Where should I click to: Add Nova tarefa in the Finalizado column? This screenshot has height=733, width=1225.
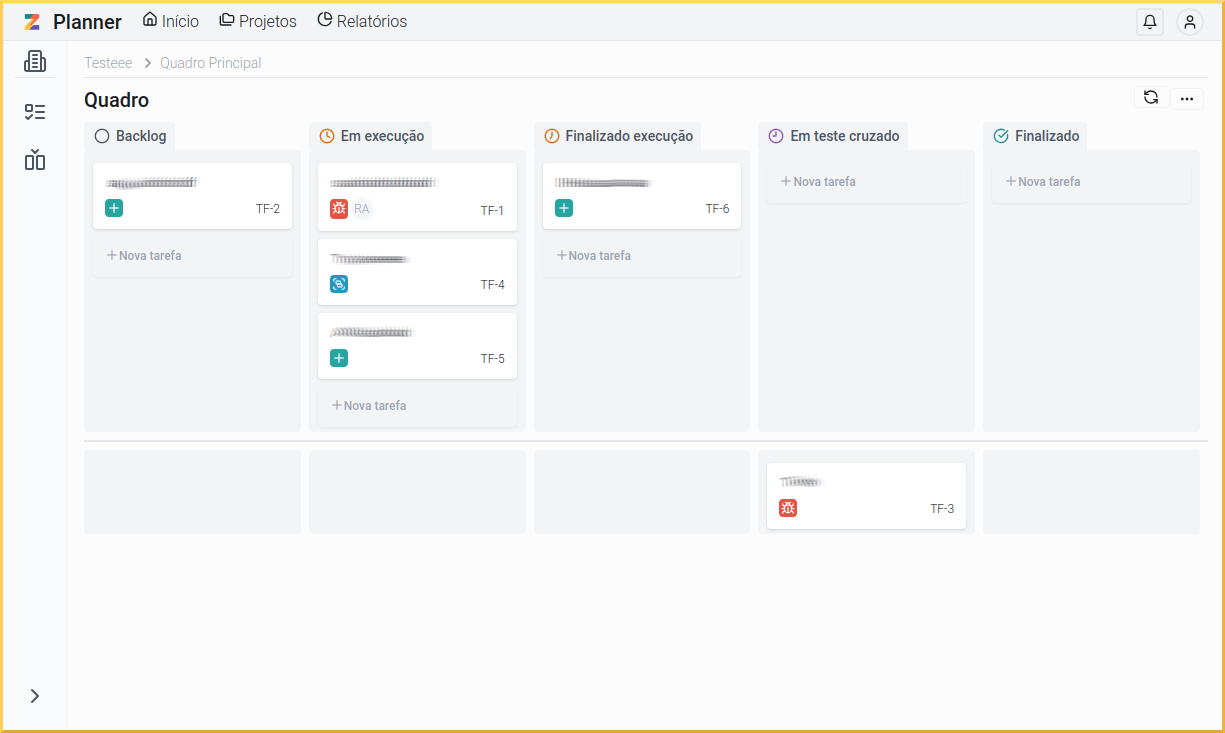(x=1043, y=182)
